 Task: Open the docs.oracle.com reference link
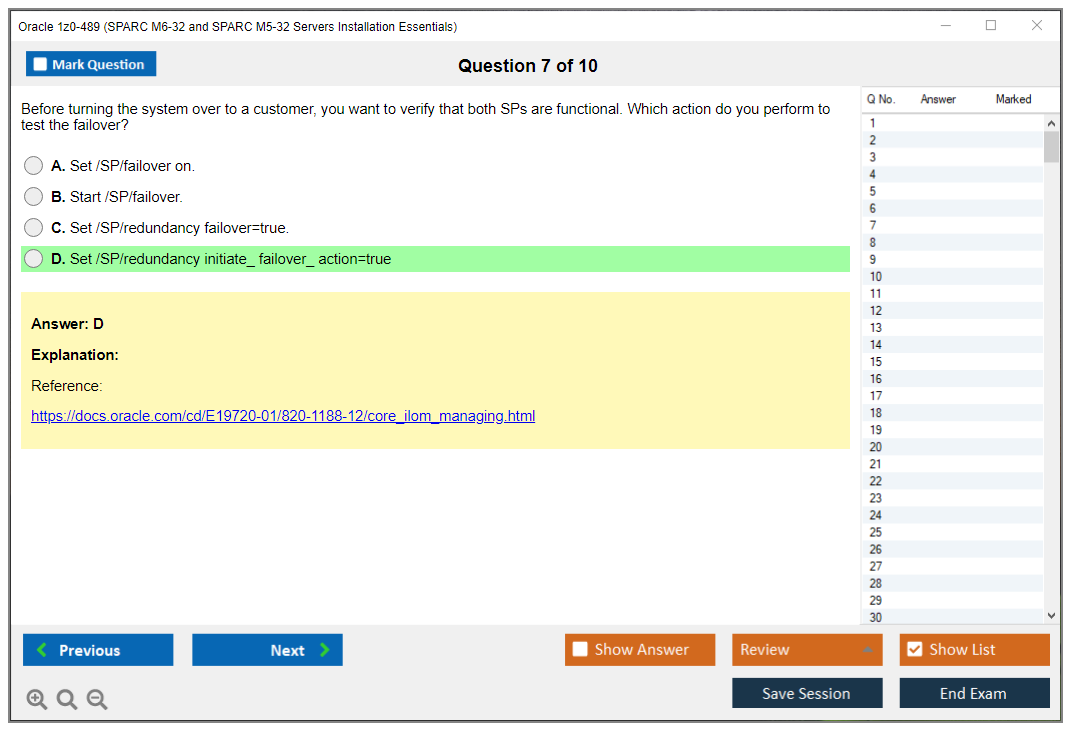pyautogui.click(x=283, y=416)
